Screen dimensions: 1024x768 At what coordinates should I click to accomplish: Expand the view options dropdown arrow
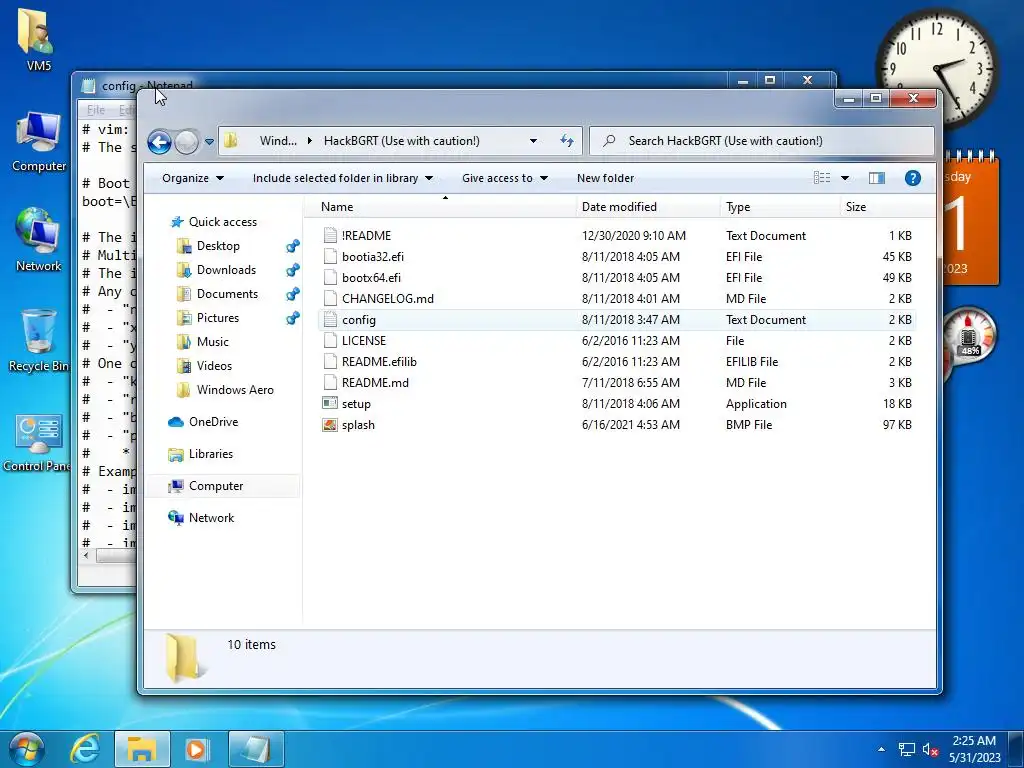(844, 178)
